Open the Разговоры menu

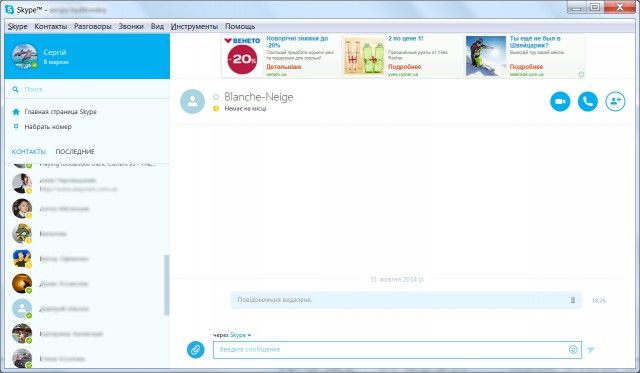click(x=93, y=26)
